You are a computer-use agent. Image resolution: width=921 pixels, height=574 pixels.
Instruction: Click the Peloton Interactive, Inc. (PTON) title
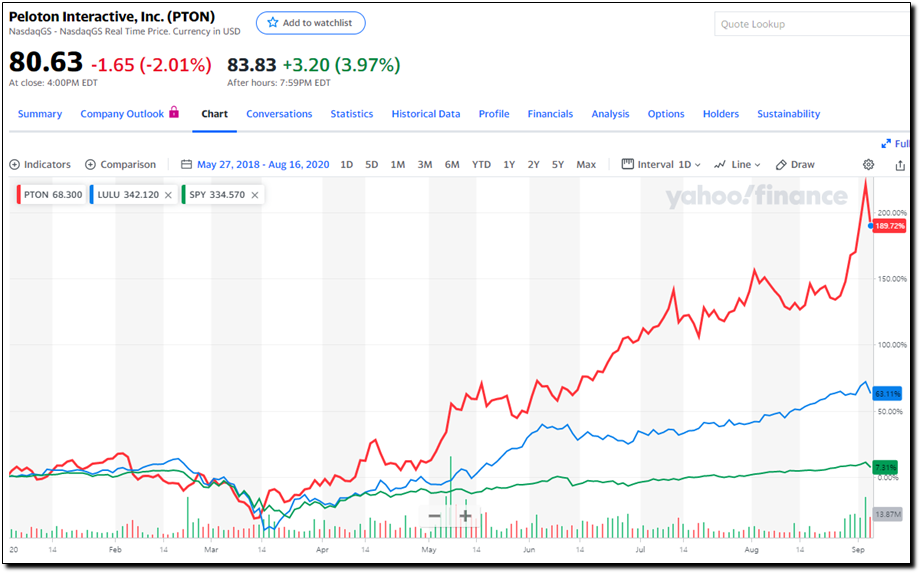pyautogui.click(x=112, y=16)
